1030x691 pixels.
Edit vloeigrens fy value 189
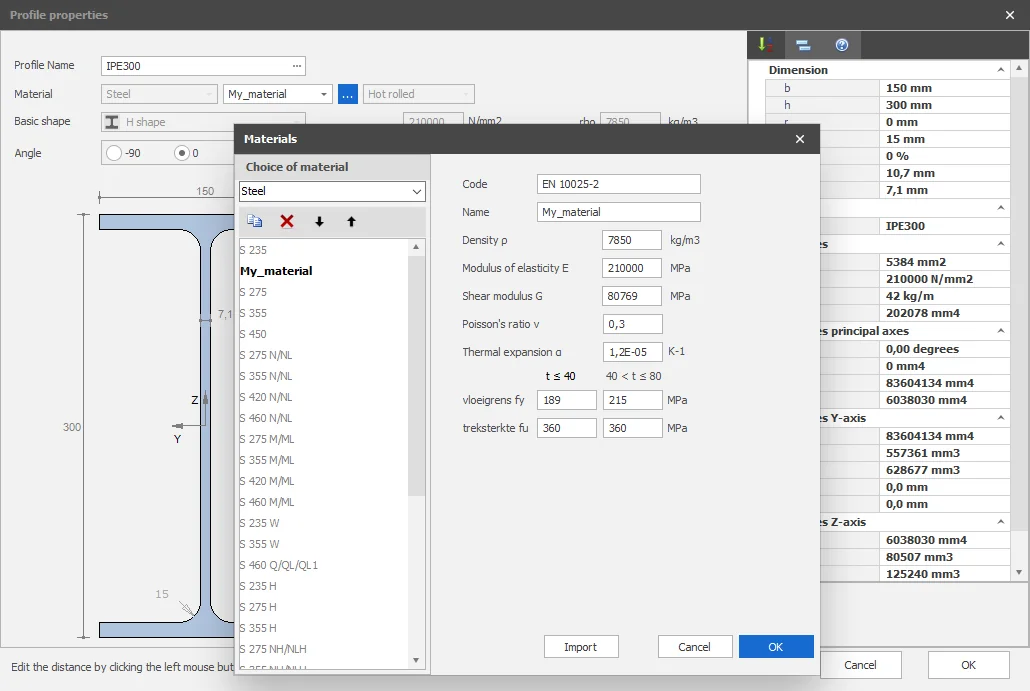click(566, 400)
